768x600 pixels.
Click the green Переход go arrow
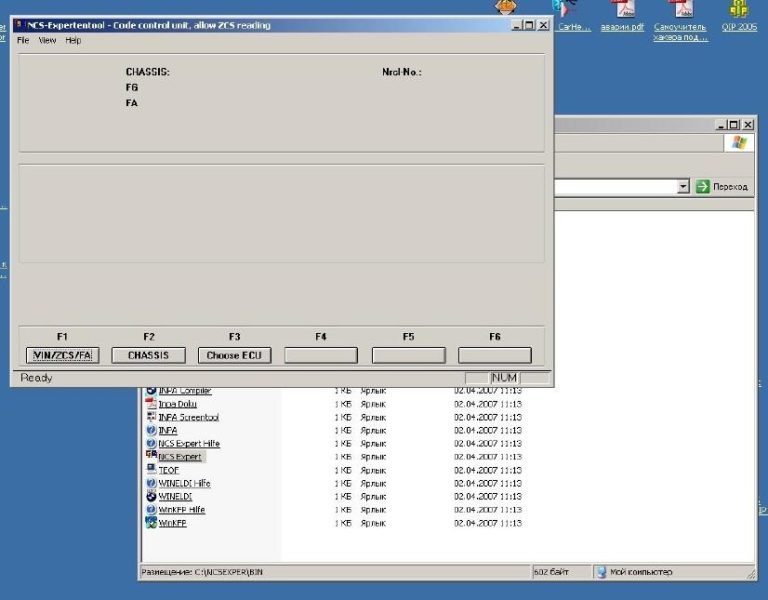click(703, 186)
